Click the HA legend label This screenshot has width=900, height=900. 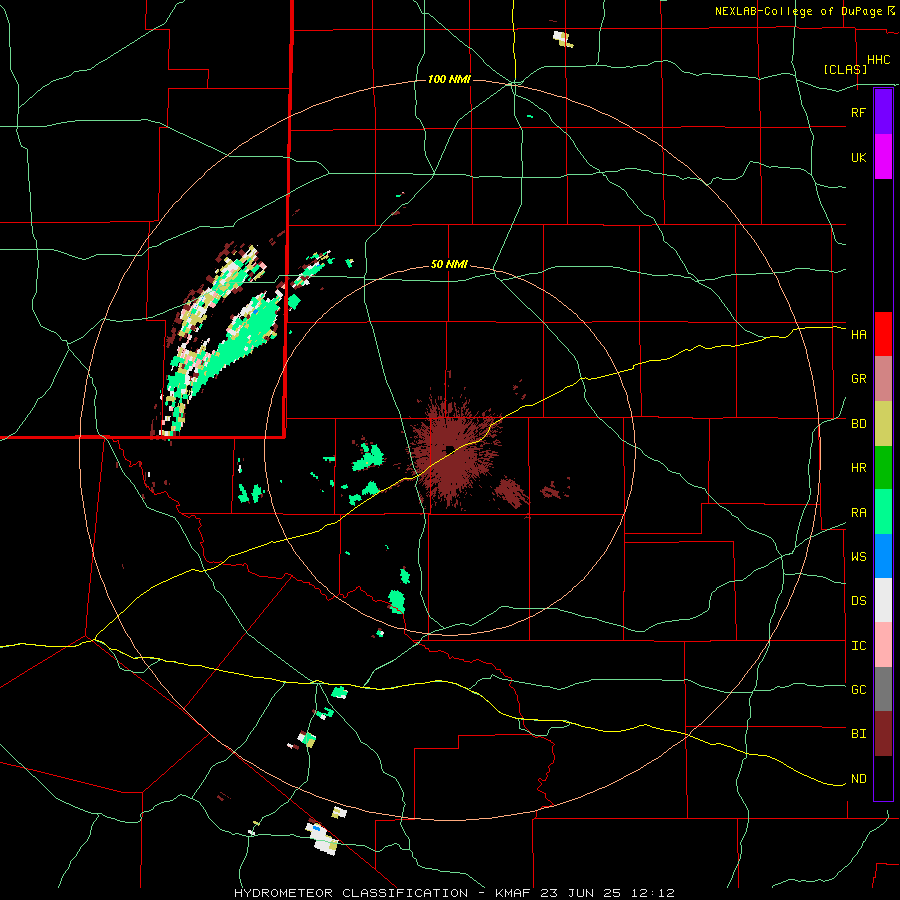(x=858, y=335)
